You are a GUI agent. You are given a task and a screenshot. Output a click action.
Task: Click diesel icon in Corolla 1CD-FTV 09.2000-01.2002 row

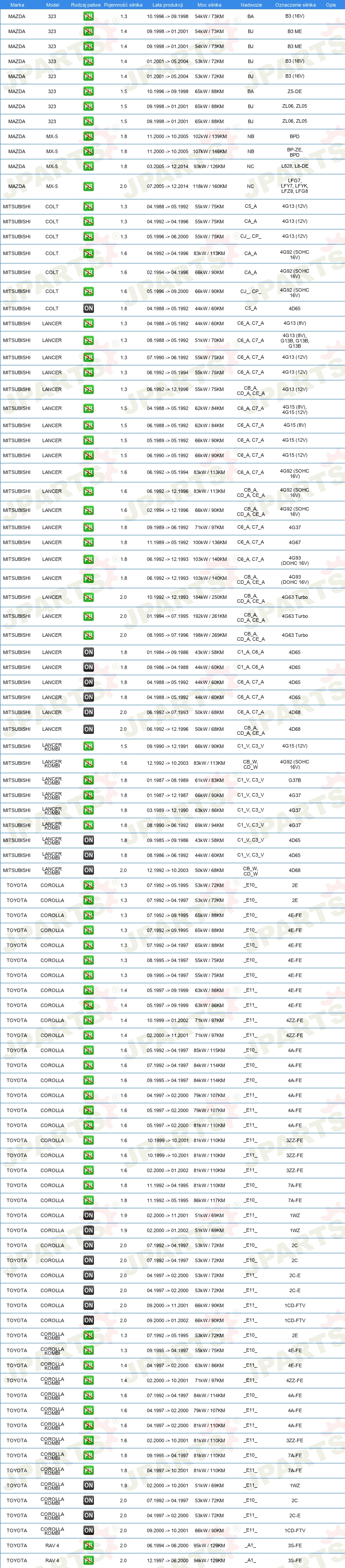88,1320
